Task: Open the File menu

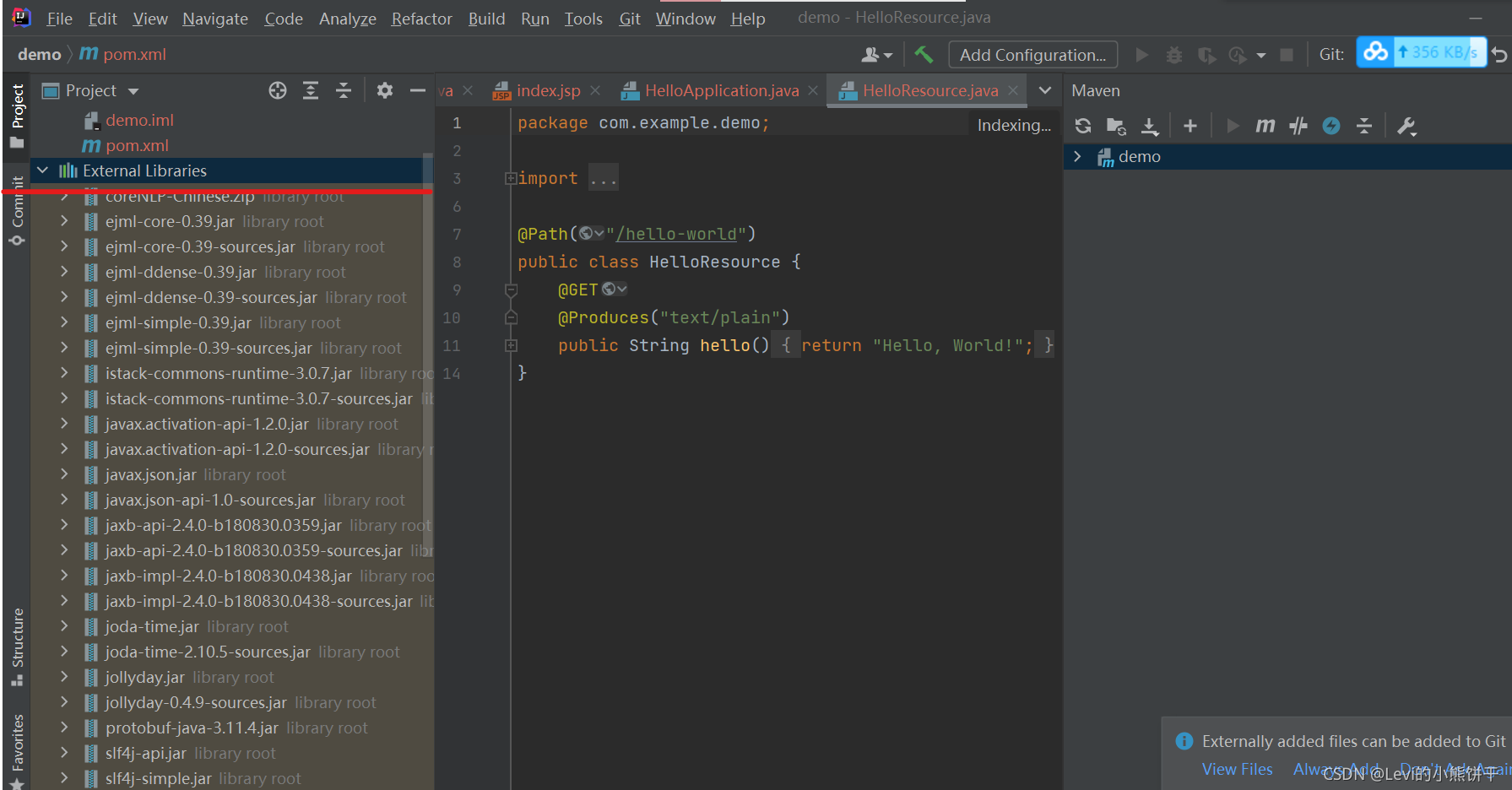Action: (59, 19)
